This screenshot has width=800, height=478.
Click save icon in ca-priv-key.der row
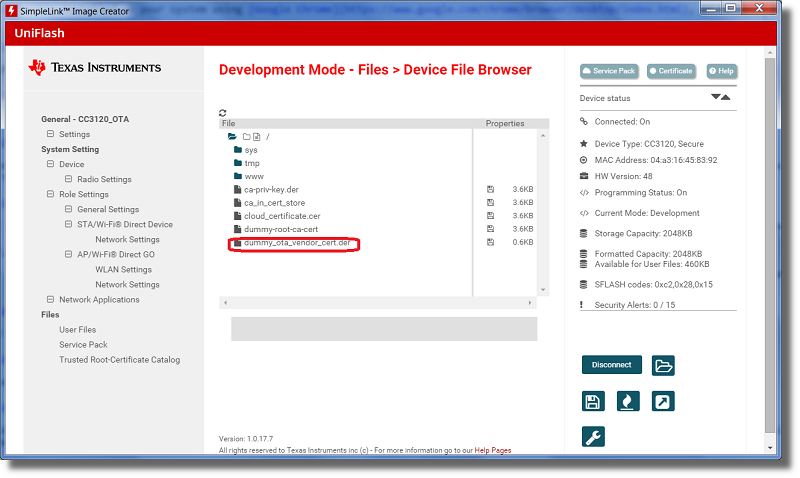click(491, 189)
